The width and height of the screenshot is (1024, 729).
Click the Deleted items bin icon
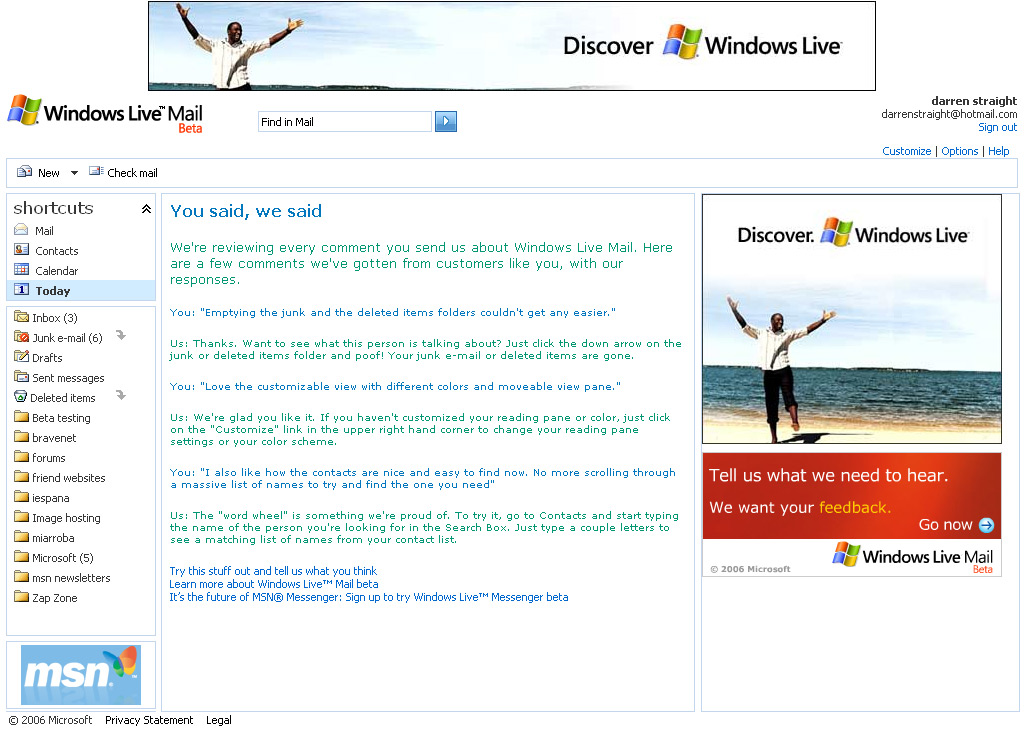click(x=21, y=397)
